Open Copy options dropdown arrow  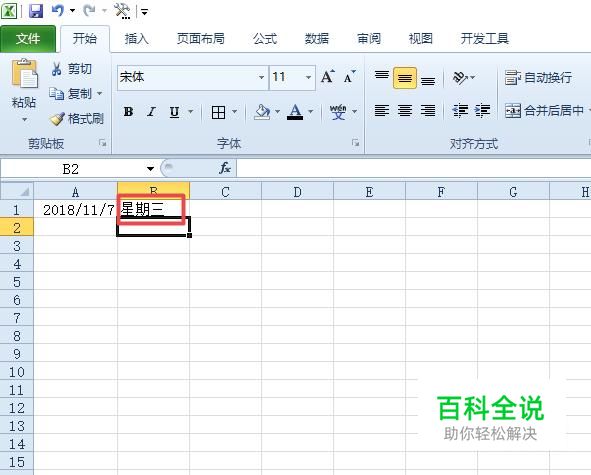coord(100,93)
